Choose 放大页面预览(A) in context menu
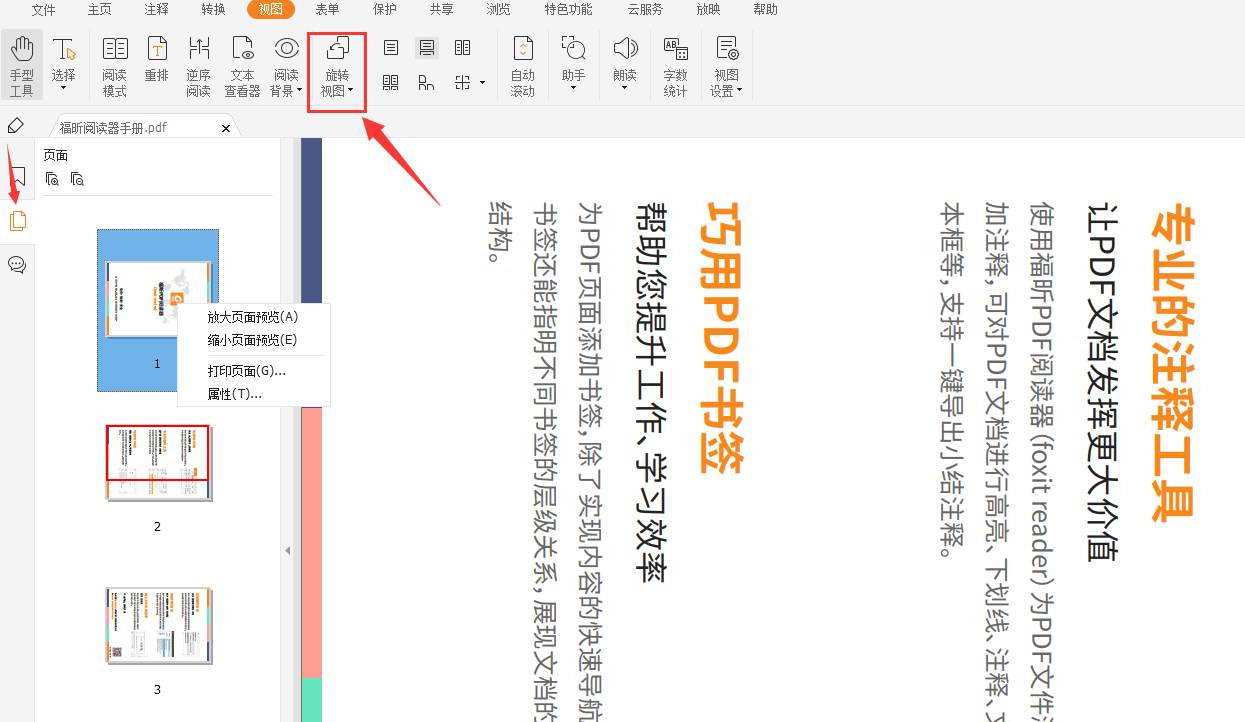This screenshot has height=722, width=1245. (x=252, y=317)
